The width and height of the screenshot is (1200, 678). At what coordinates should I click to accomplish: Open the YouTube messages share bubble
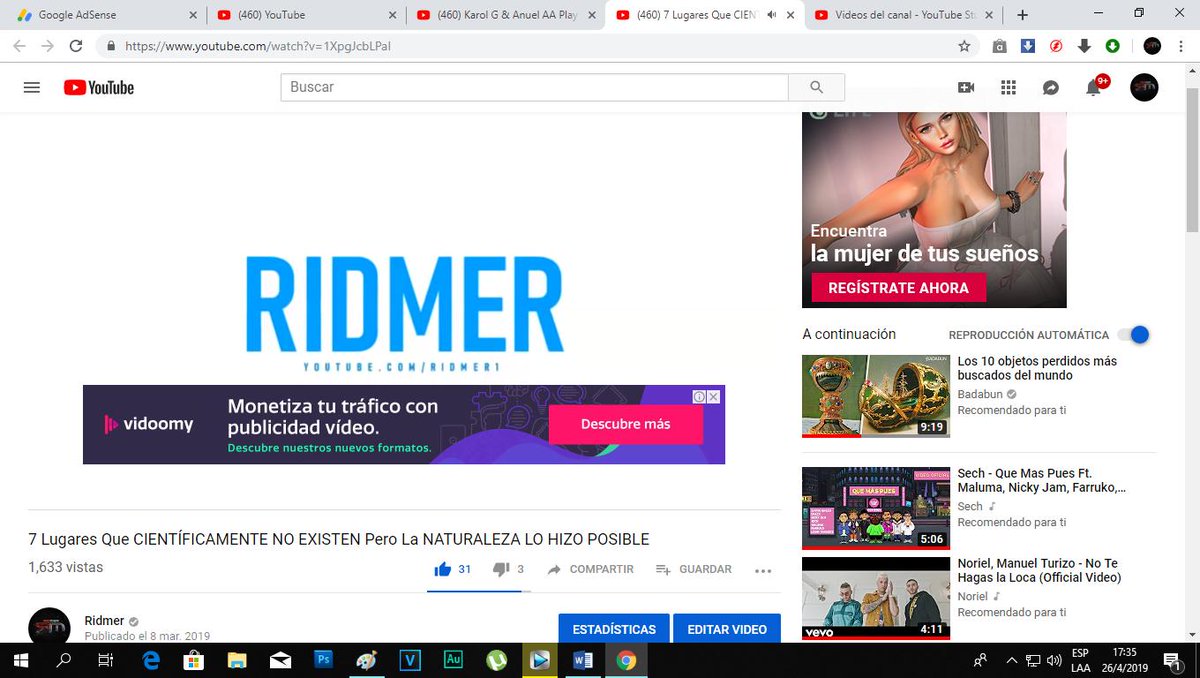point(1051,88)
